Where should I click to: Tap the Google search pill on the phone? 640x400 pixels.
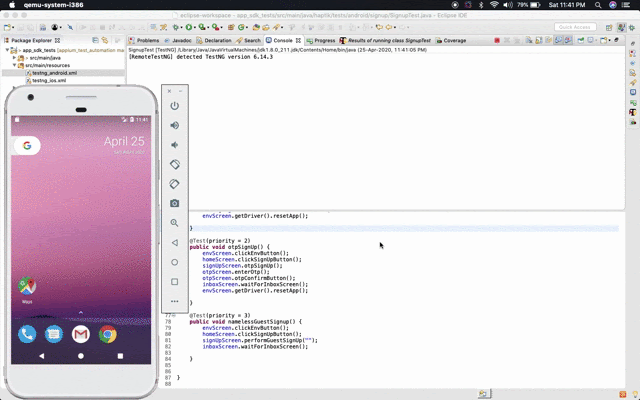(27, 146)
